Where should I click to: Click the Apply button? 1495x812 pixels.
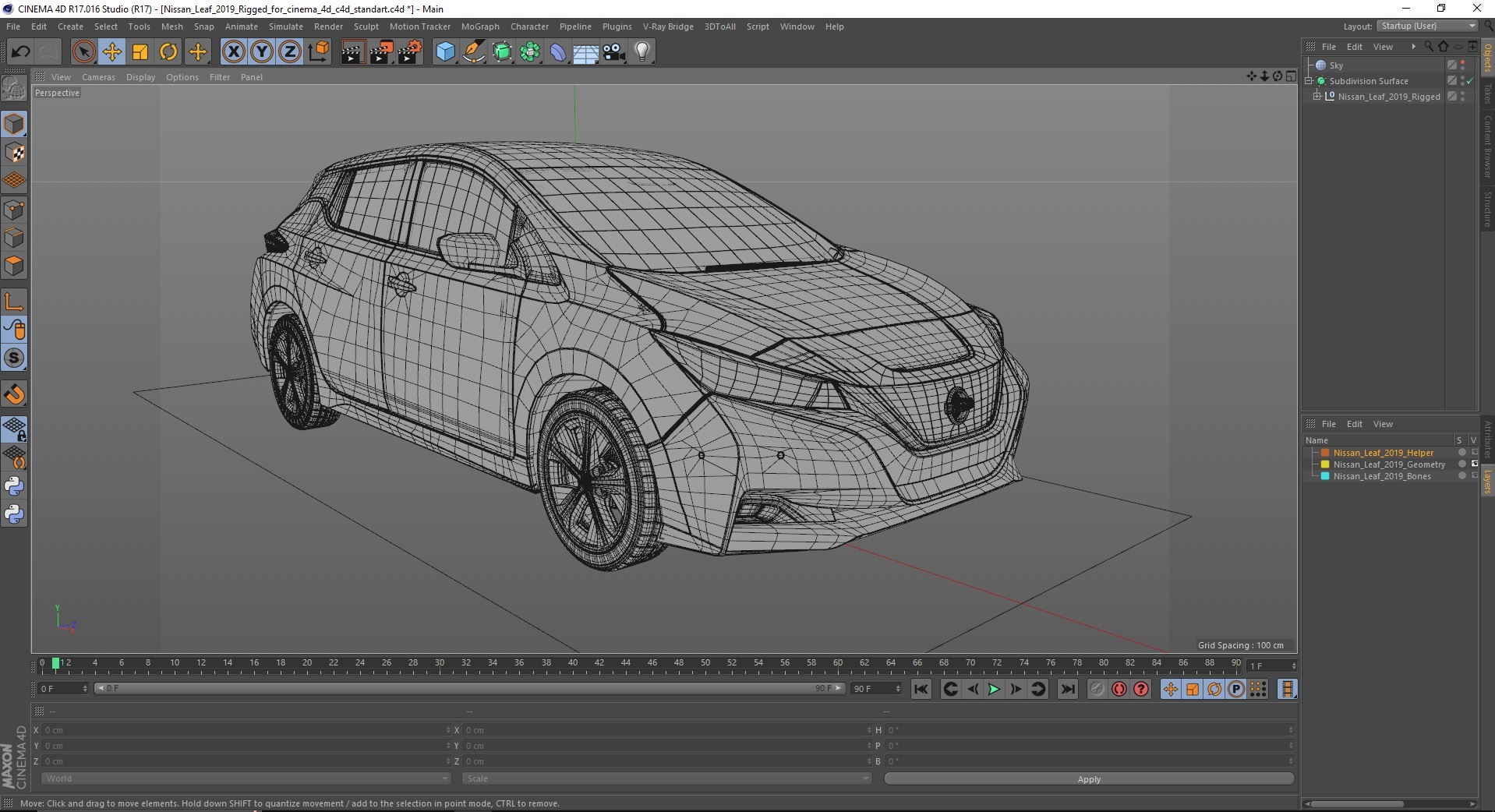[x=1089, y=779]
